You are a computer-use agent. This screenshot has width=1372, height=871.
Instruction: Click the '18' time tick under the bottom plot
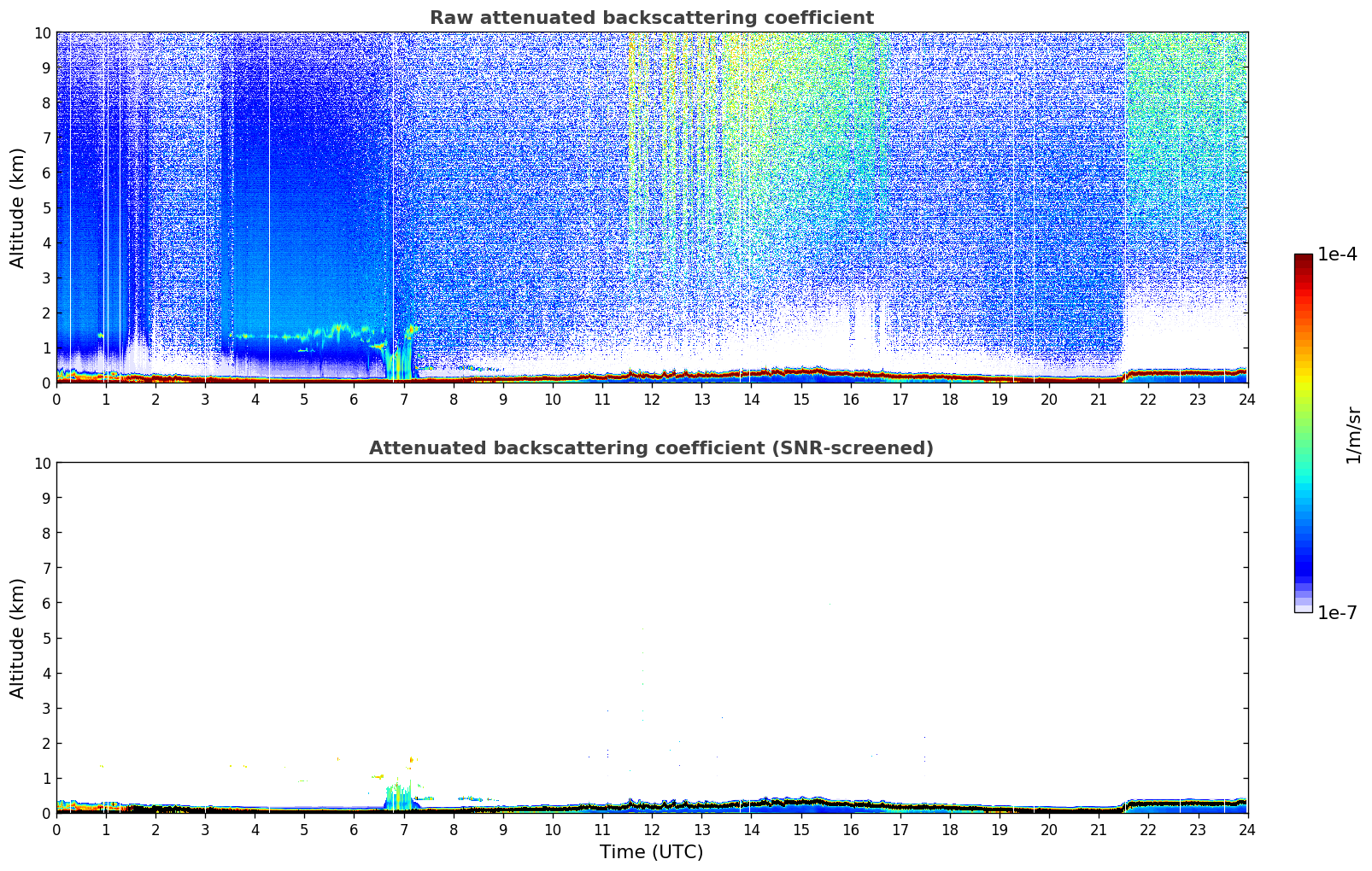[950, 829]
